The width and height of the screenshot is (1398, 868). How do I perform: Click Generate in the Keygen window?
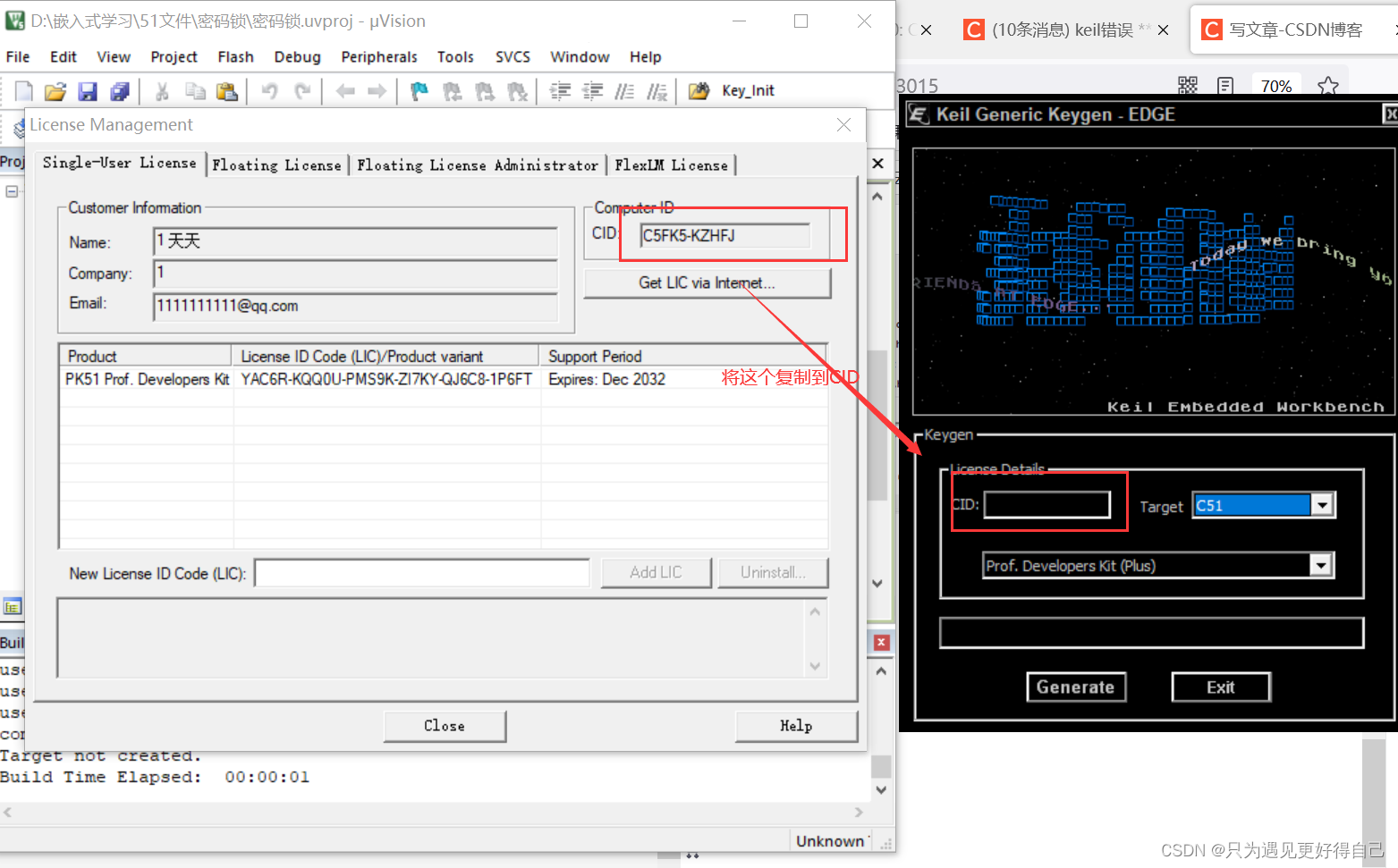click(1076, 687)
